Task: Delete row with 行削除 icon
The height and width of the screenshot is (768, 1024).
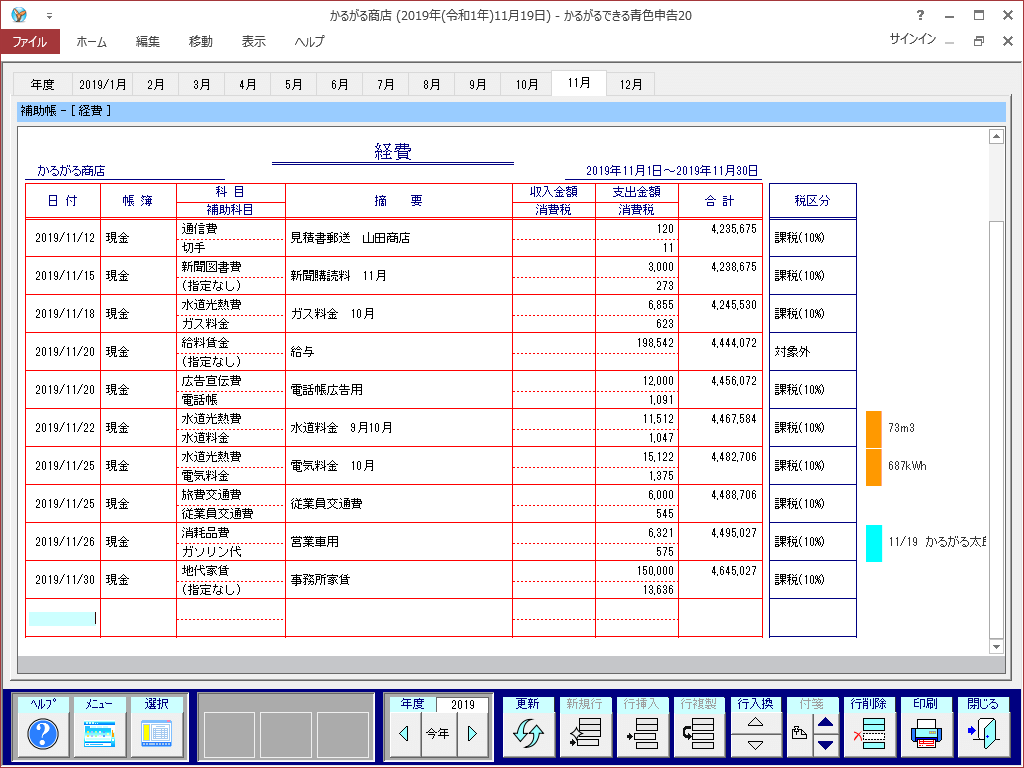Action: pyautogui.click(x=869, y=733)
